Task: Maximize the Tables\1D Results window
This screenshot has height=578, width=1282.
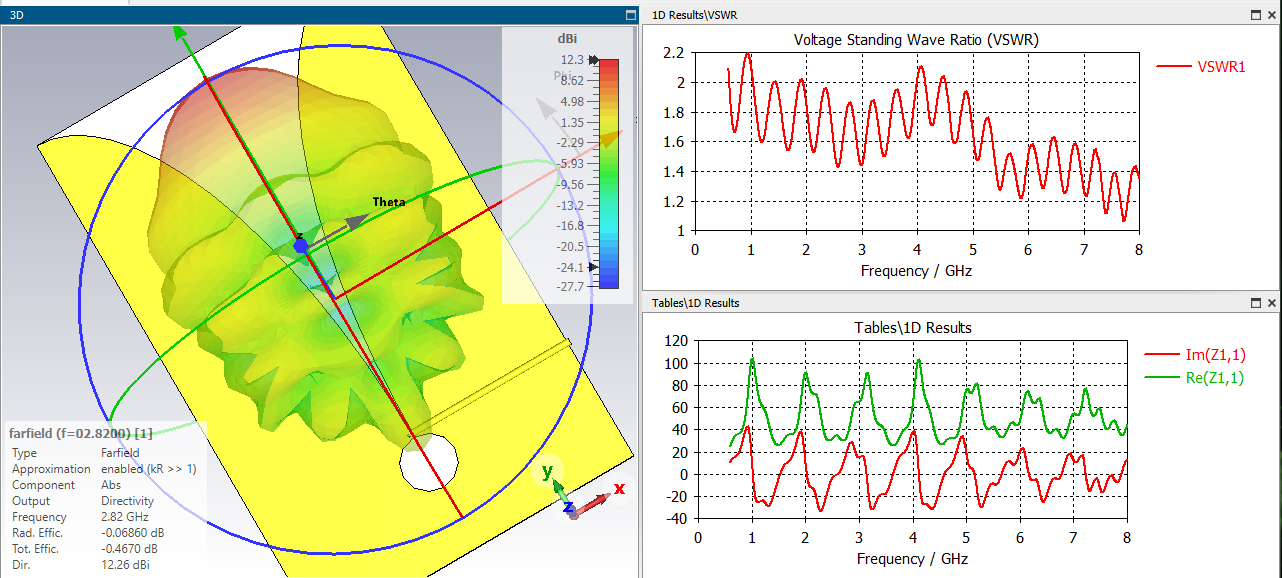Action: [1255, 302]
